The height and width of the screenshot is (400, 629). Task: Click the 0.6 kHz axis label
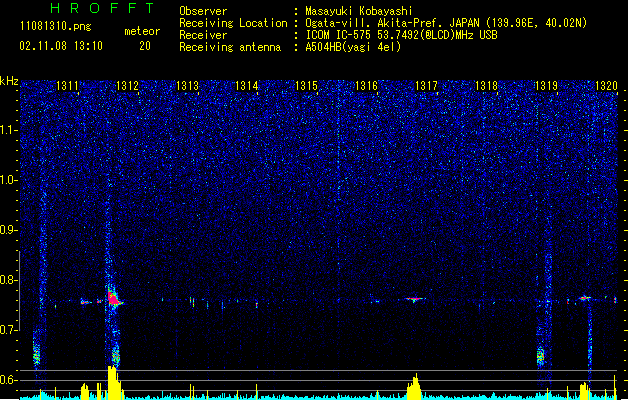8,380
